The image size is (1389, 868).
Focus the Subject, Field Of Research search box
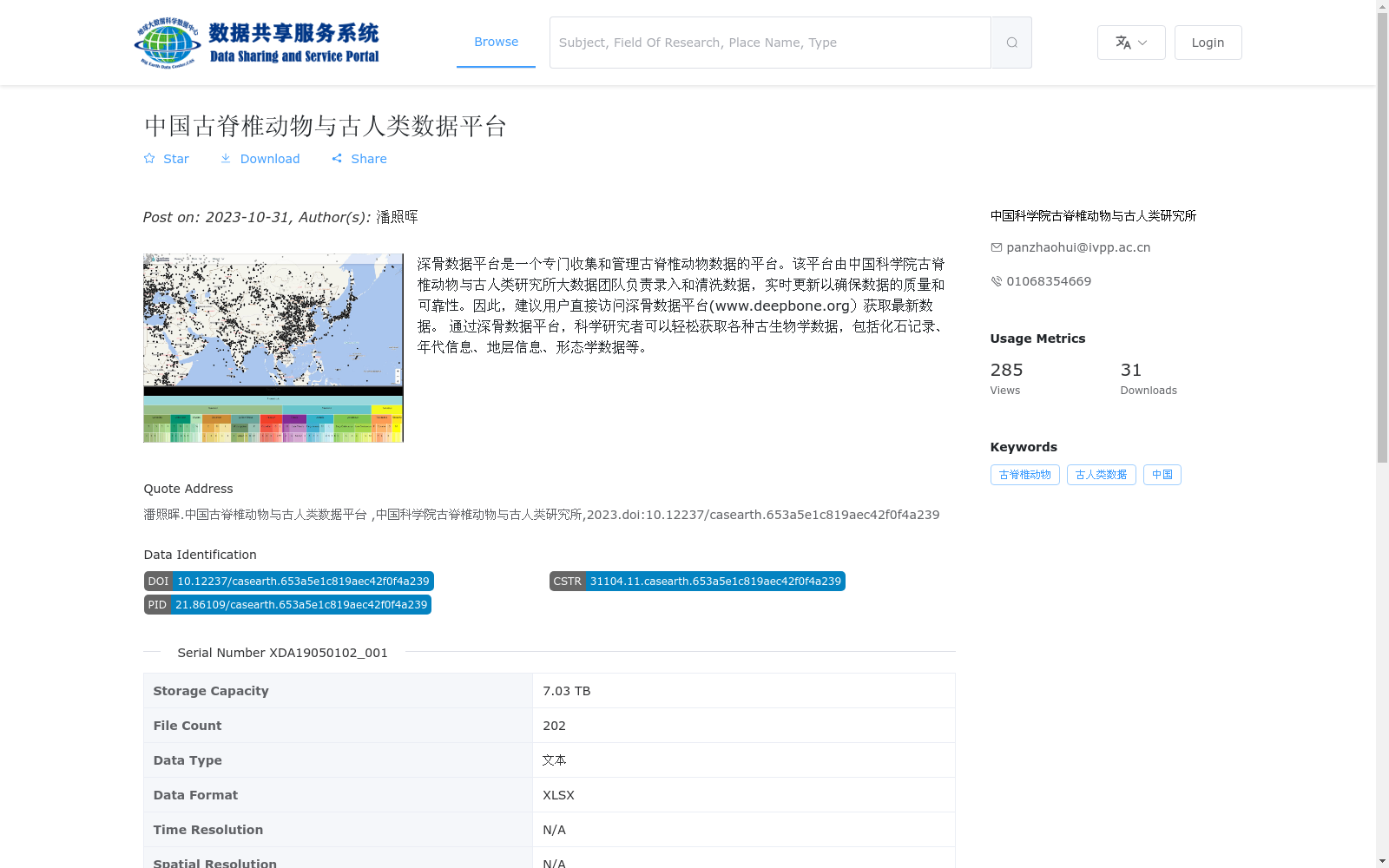(770, 43)
